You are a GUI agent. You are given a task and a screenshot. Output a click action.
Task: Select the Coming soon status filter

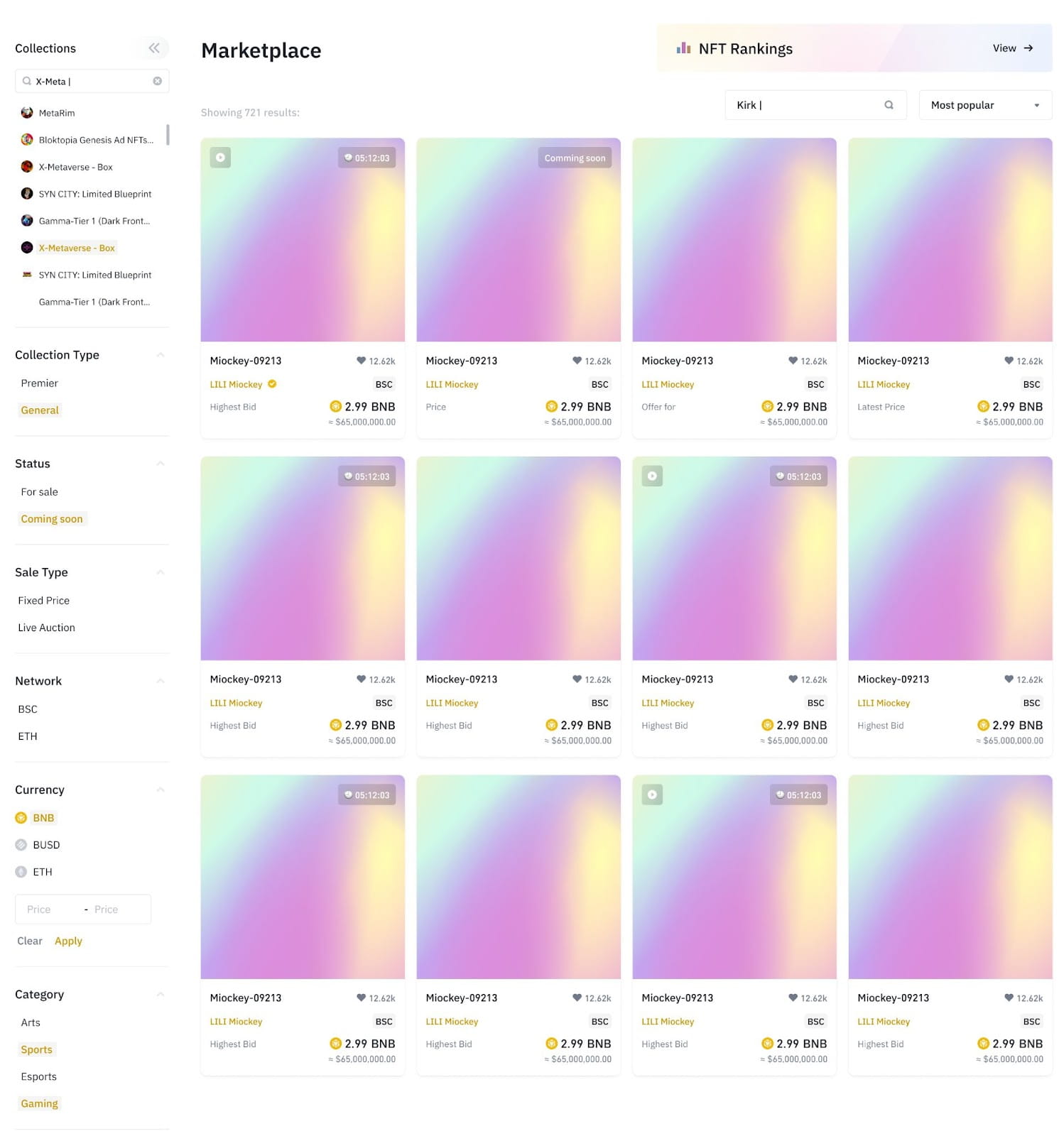tap(52, 519)
